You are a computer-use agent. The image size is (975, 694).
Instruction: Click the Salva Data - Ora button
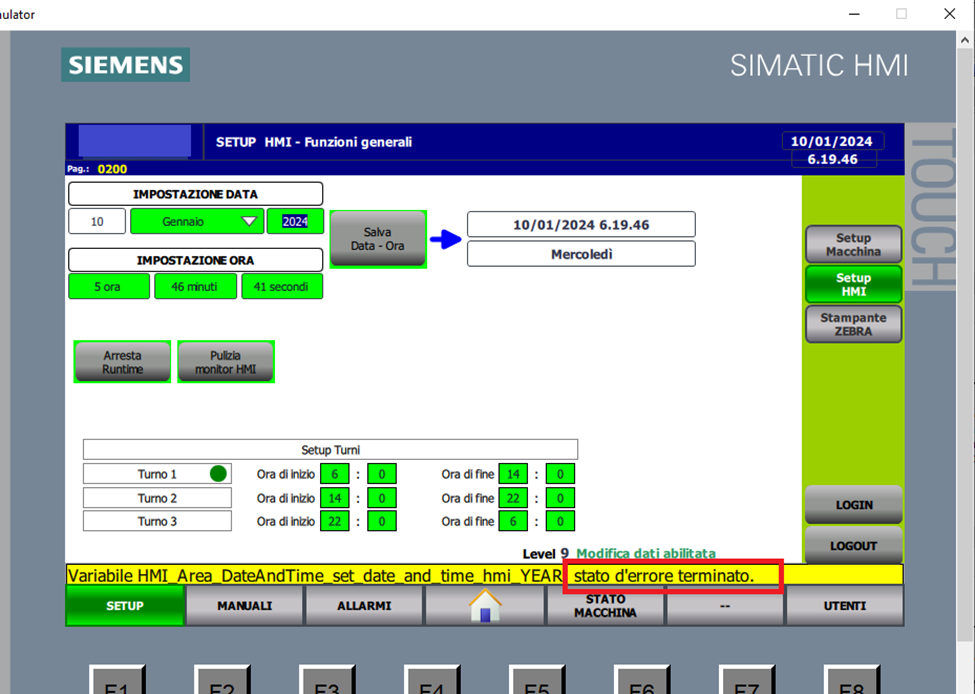(x=378, y=239)
